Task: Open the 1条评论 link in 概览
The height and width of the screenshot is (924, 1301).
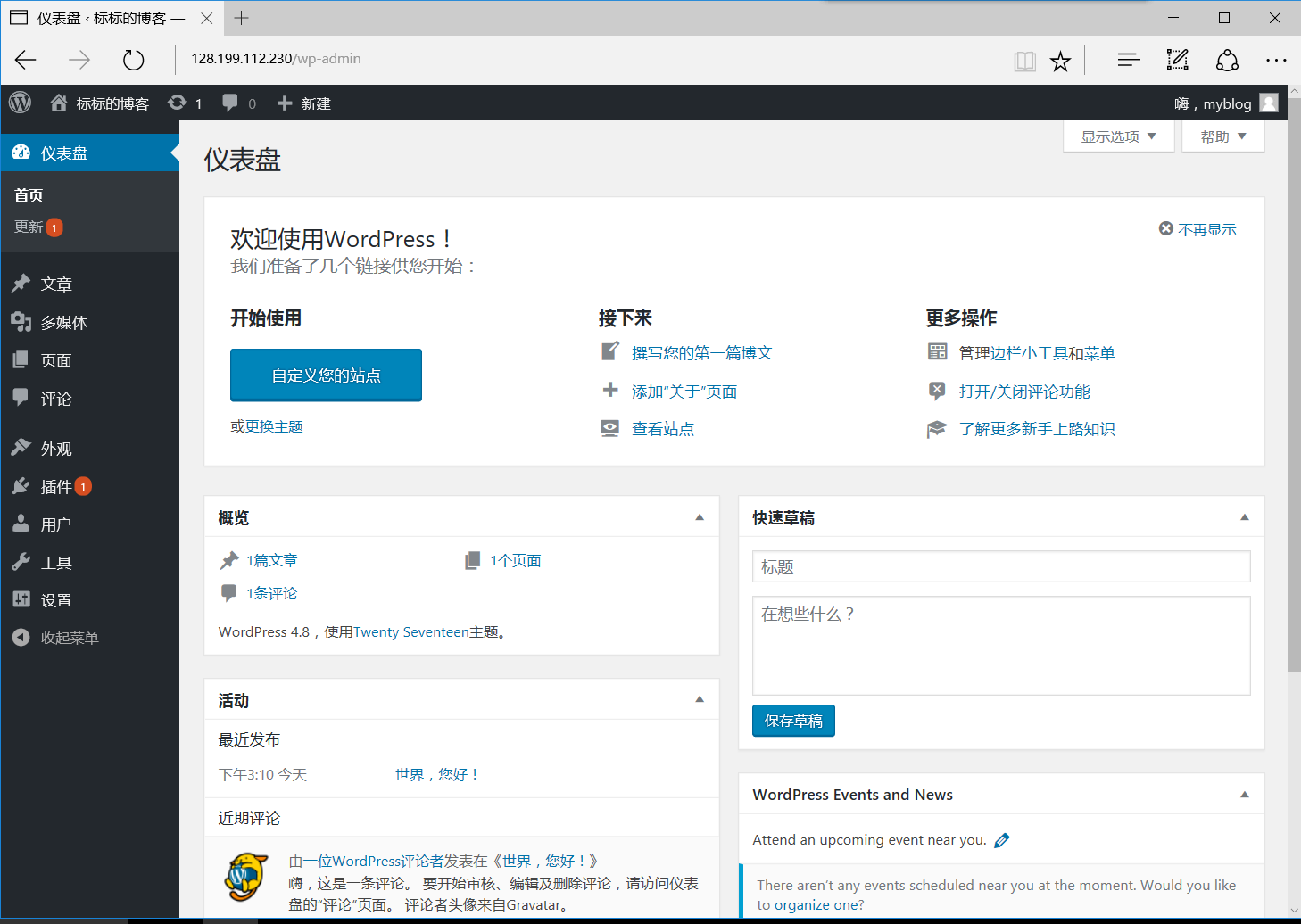Action: coord(272,593)
